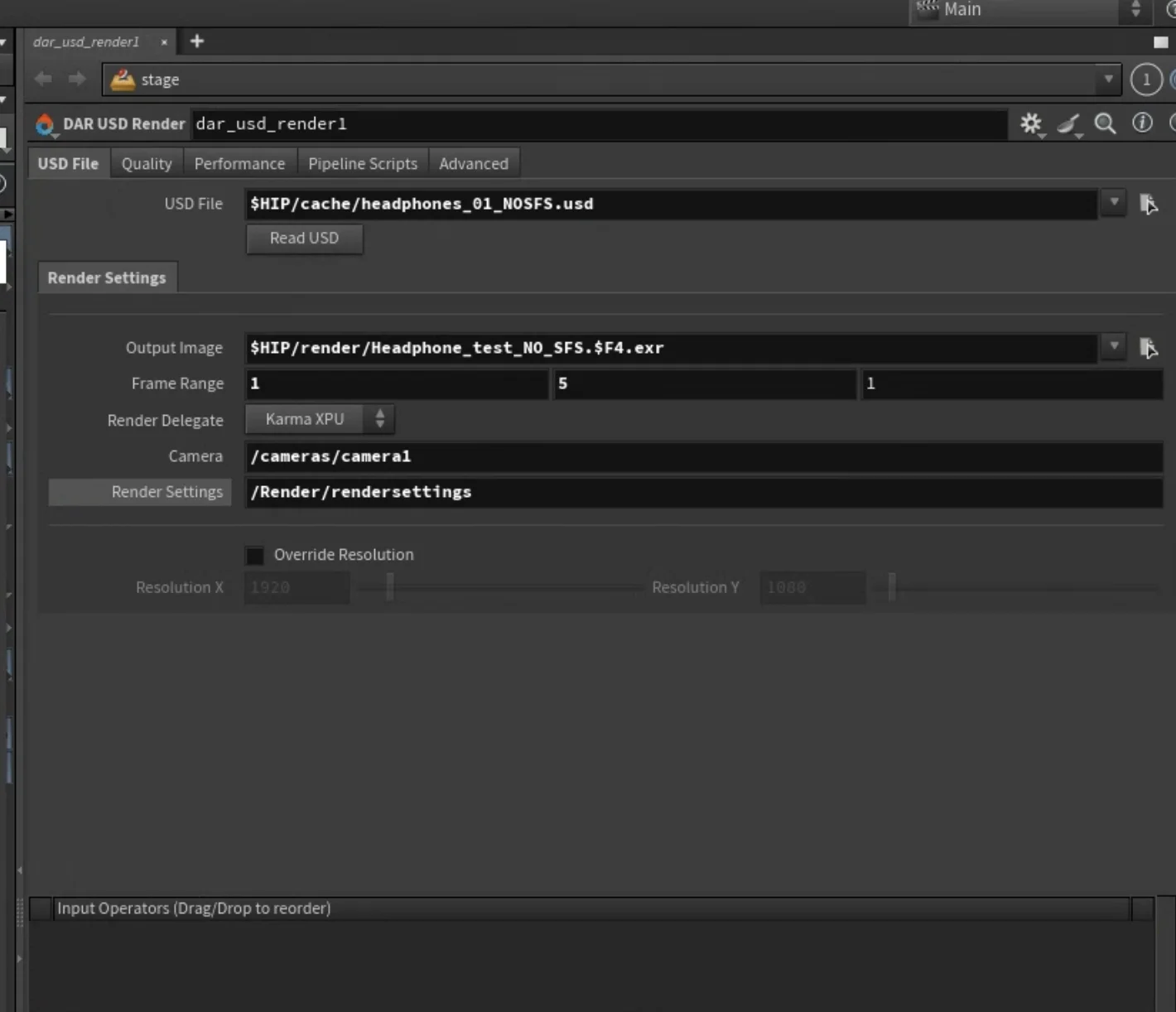Add a new tab with the plus button
1176x1012 pixels.
pyautogui.click(x=196, y=41)
